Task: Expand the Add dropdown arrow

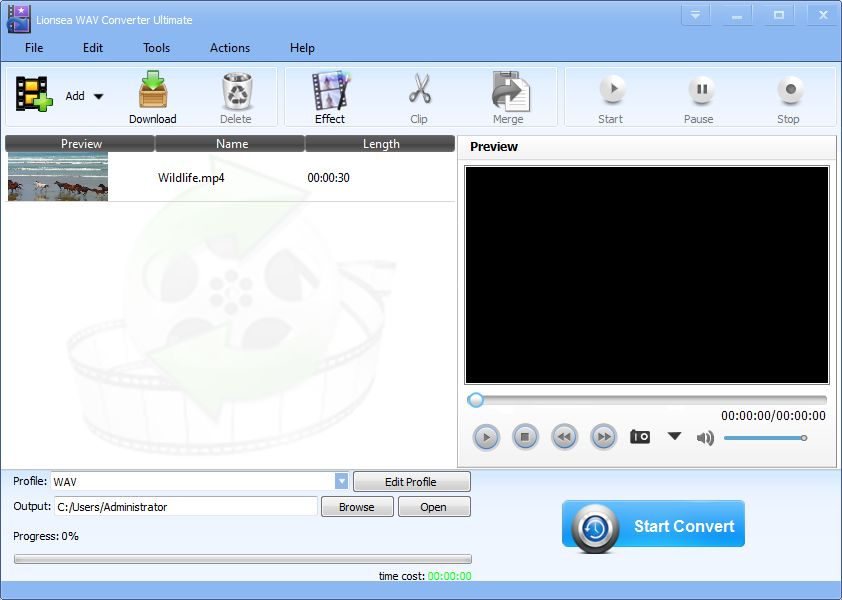Action: coord(98,97)
